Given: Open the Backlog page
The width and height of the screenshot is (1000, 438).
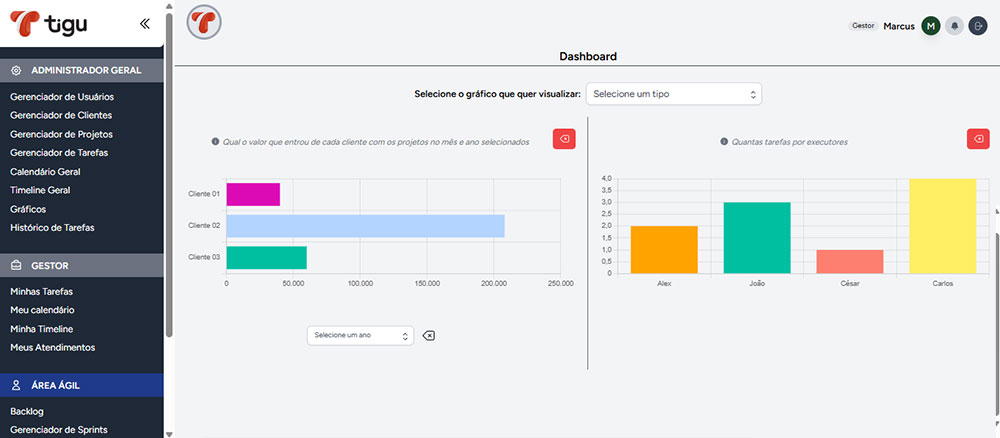Looking at the screenshot, I should (x=27, y=411).
